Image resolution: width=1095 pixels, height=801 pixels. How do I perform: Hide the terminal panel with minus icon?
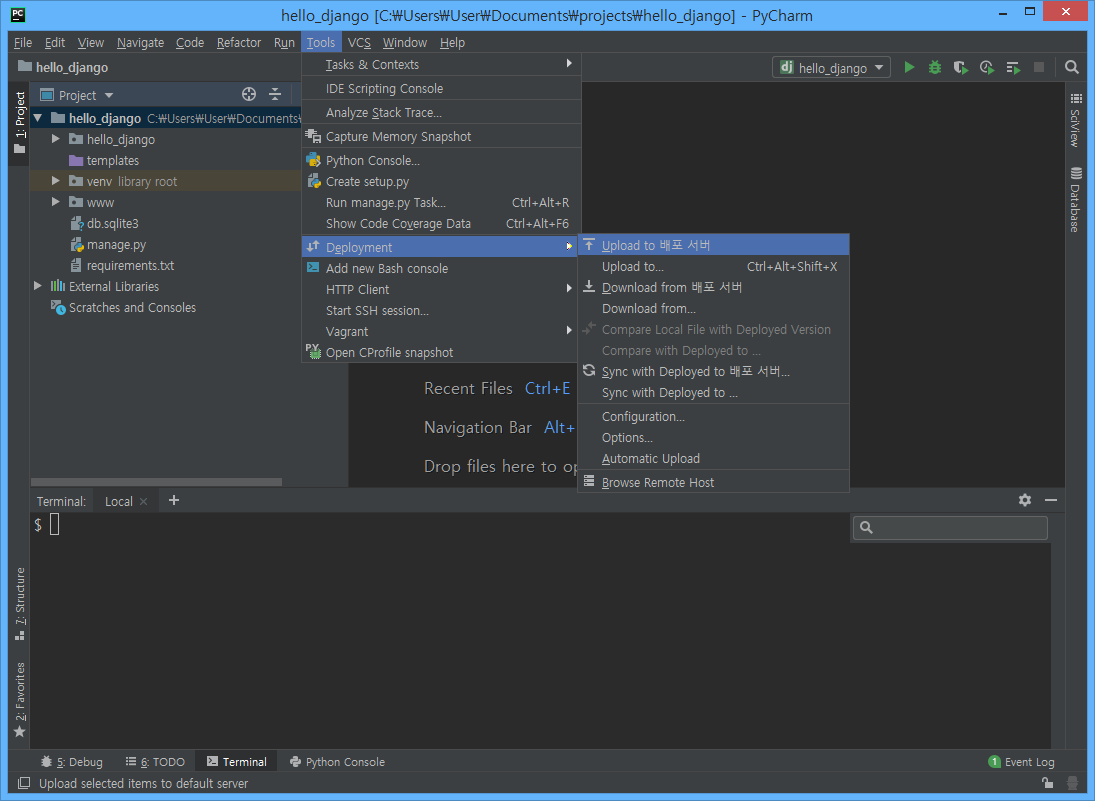pyautogui.click(x=1050, y=500)
